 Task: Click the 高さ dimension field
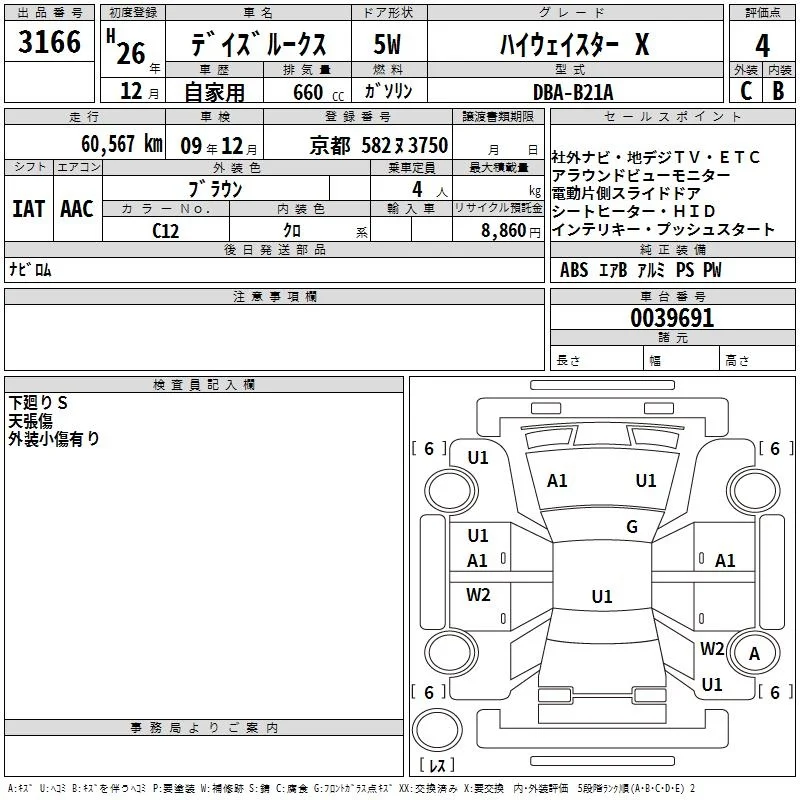click(758, 358)
